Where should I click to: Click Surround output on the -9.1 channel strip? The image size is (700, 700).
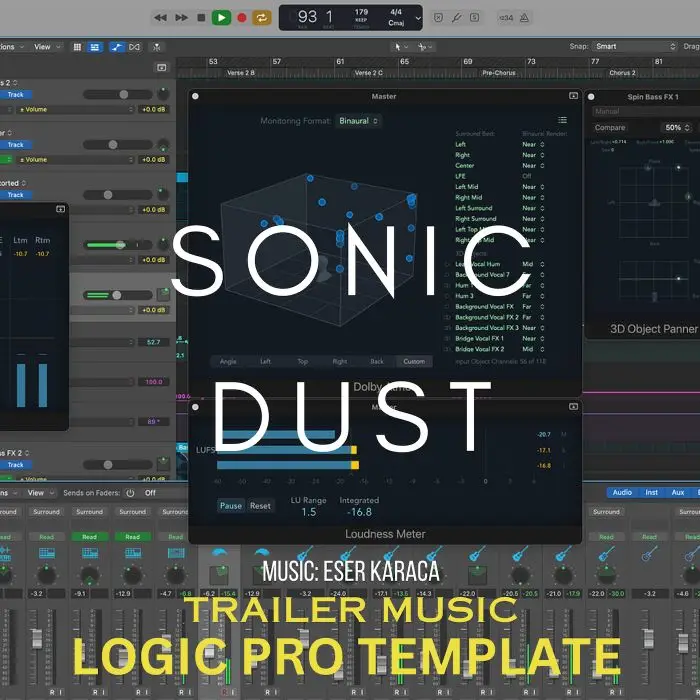coord(90,512)
